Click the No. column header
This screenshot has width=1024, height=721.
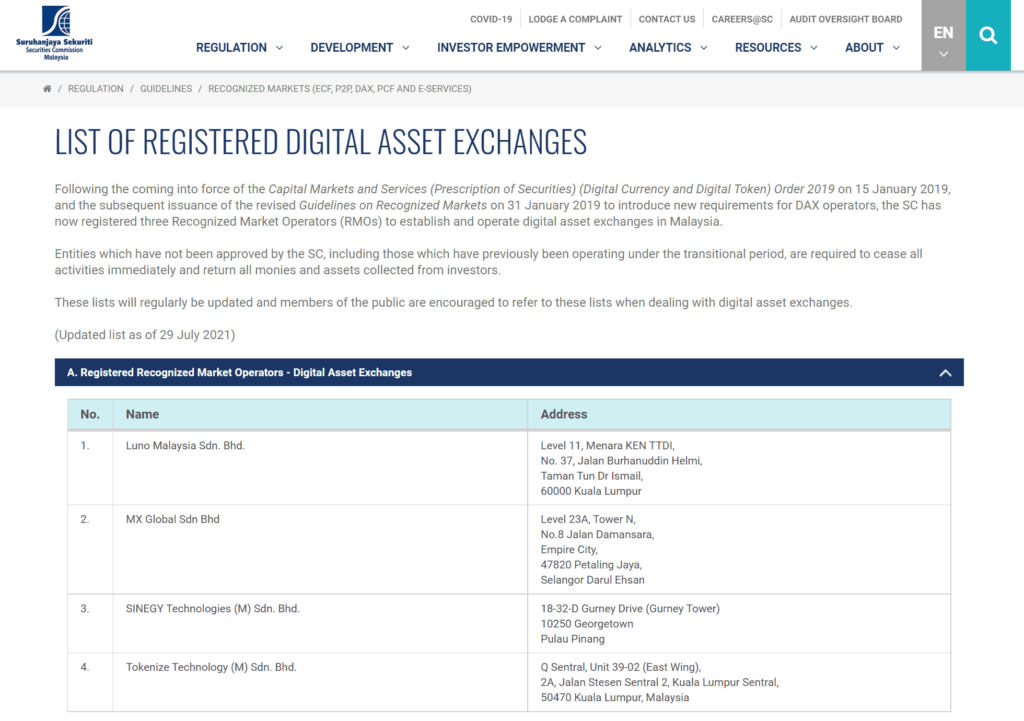pos(90,414)
